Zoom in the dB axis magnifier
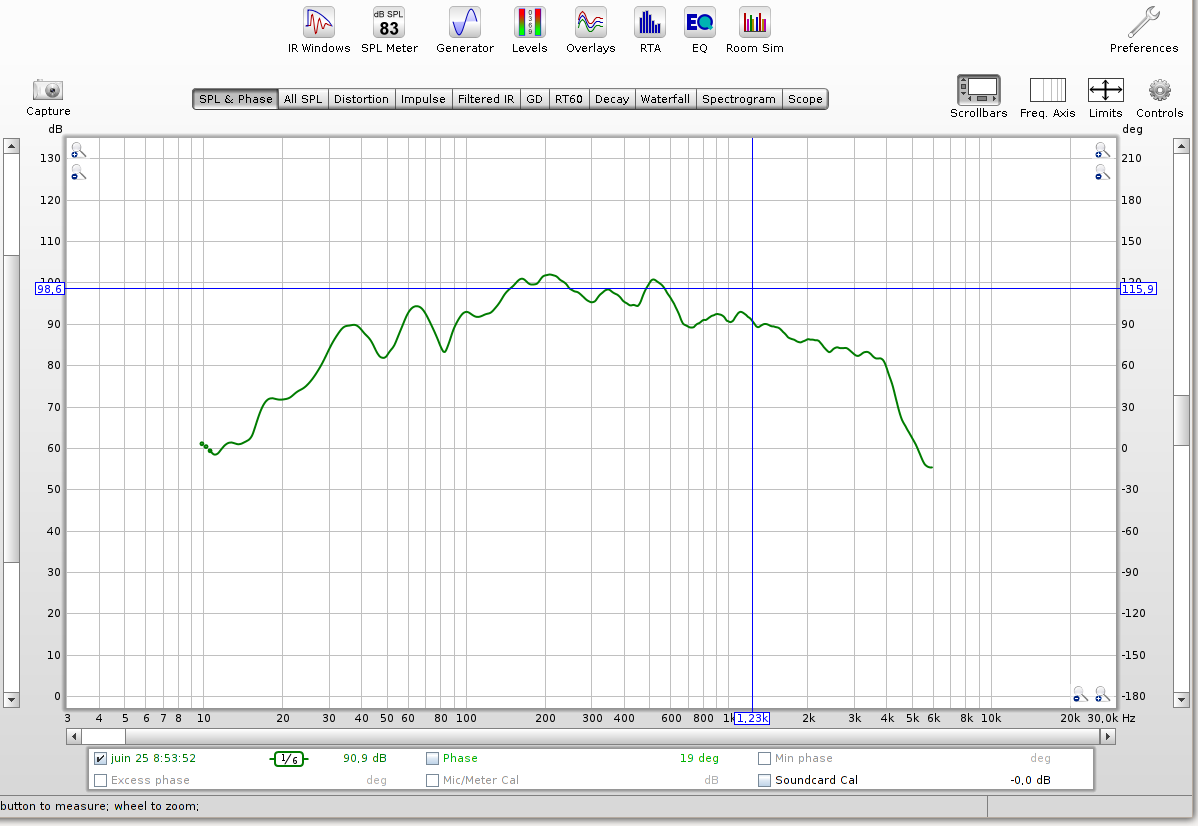 (x=78, y=150)
